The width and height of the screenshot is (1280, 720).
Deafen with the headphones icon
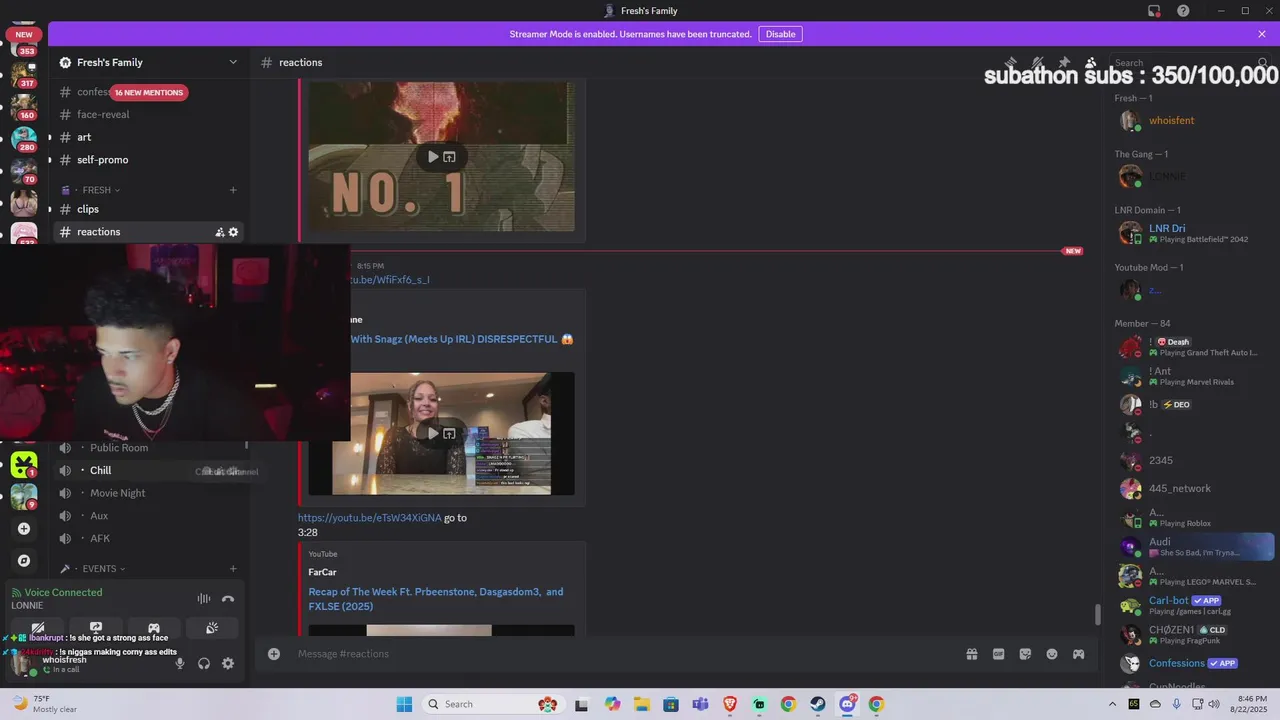(204, 663)
